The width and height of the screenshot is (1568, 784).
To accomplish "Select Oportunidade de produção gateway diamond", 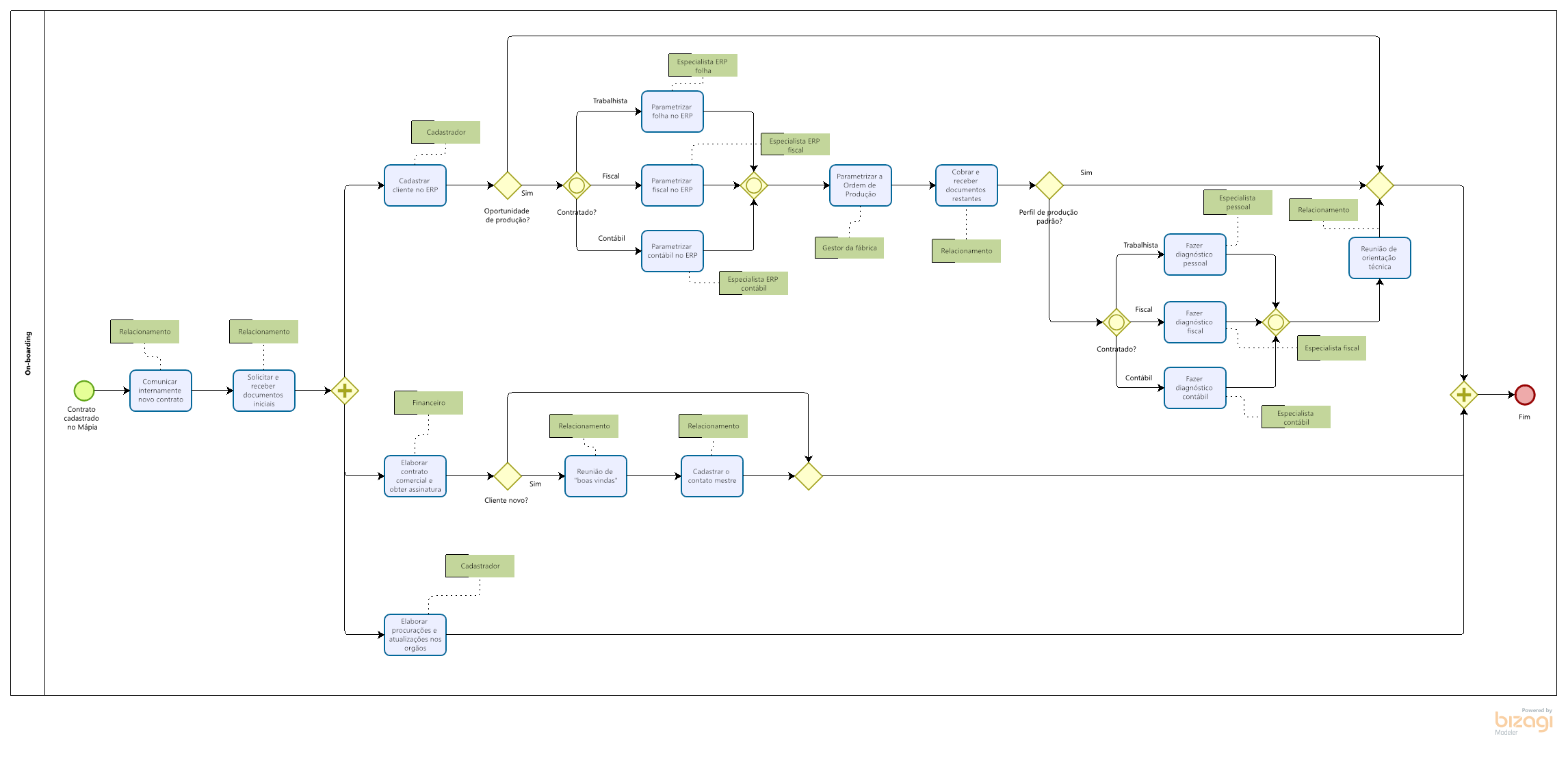I will (x=508, y=185).
